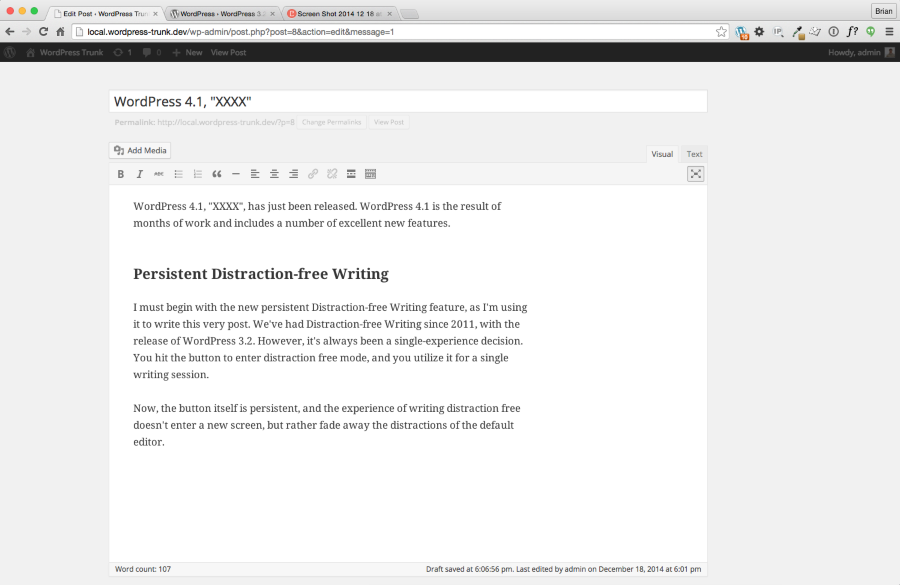Apply strikethrough formatting
The height and width of the screenshot is (585, 900).
pos(159,174)
